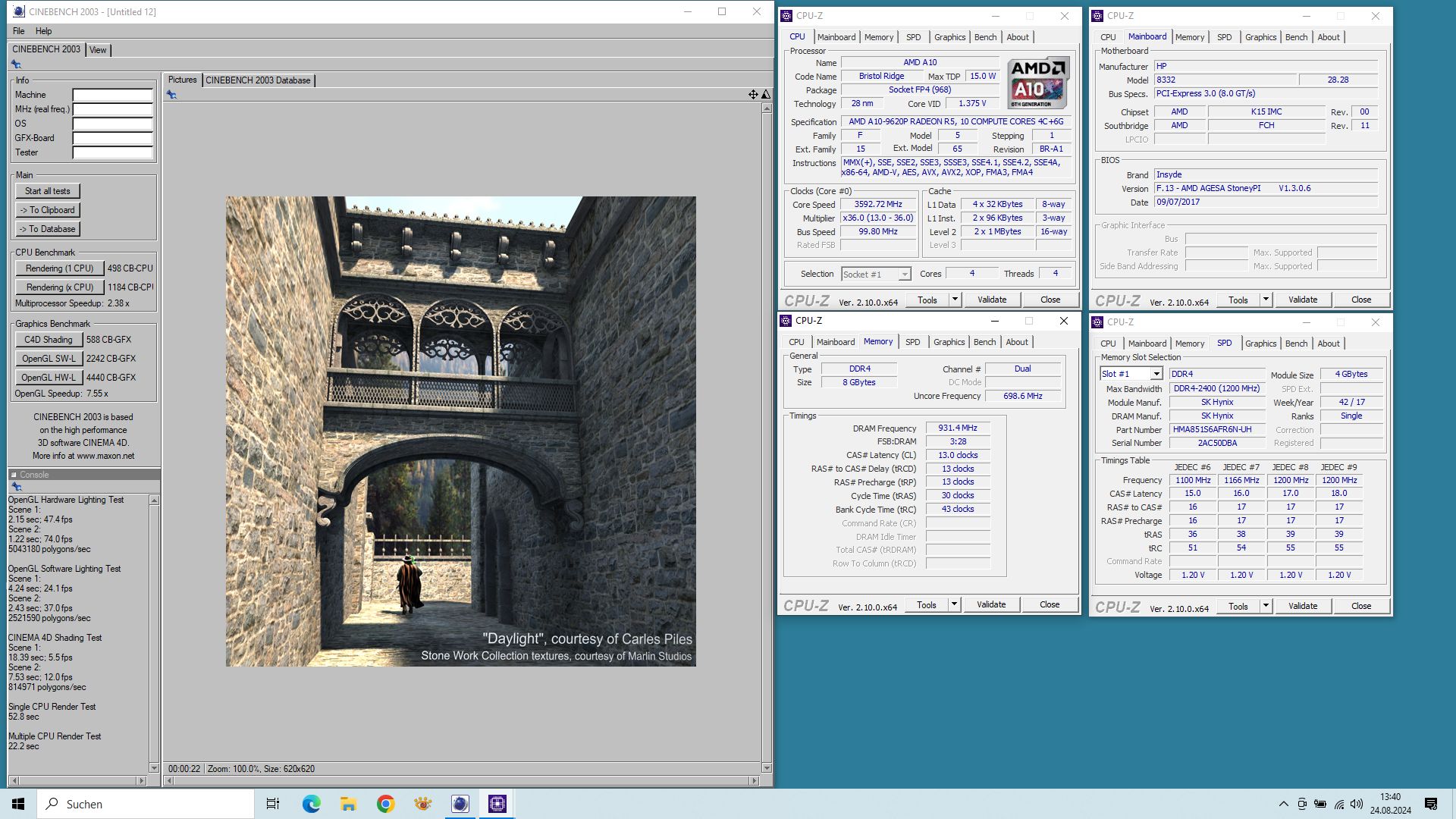Open File Explorer from taskbar

tap(348, 804)
